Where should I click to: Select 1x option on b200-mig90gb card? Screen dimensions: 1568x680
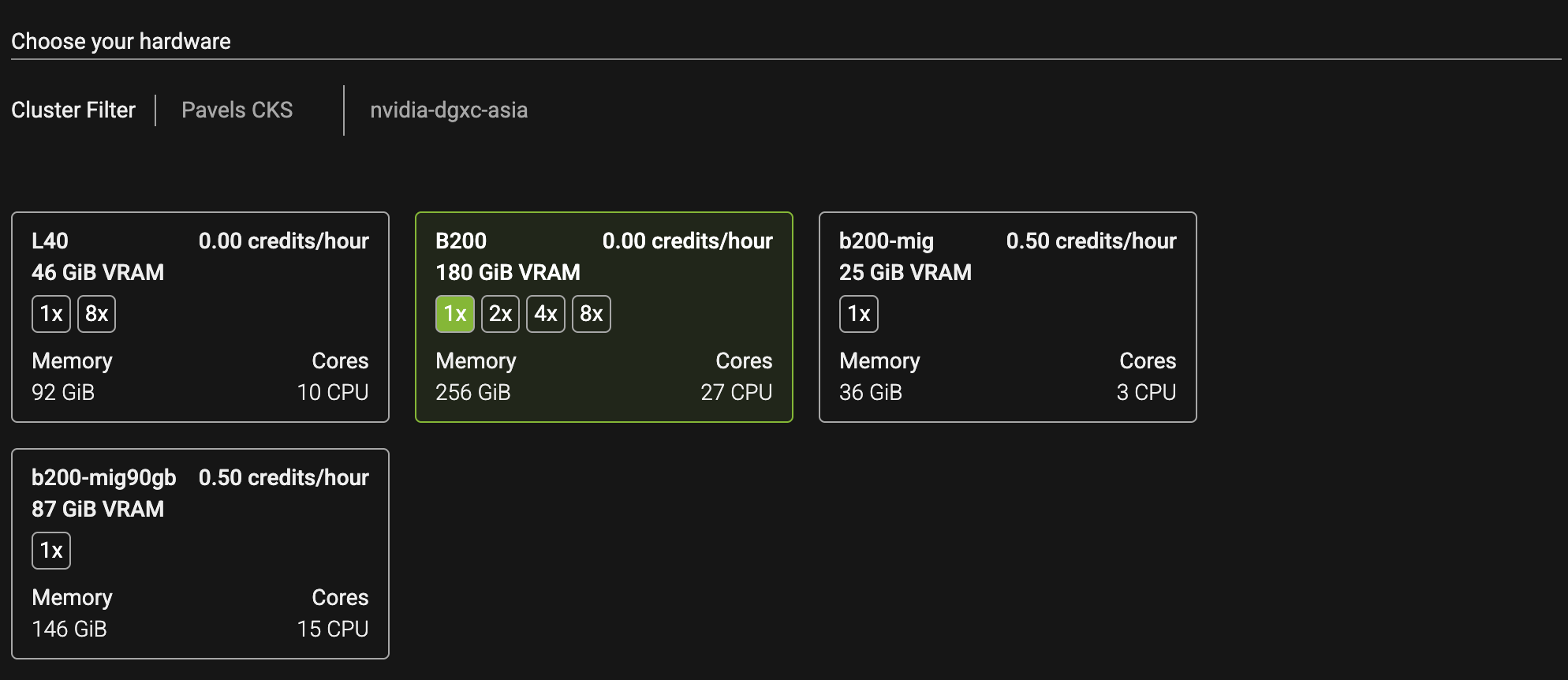(x=51, y=551)
